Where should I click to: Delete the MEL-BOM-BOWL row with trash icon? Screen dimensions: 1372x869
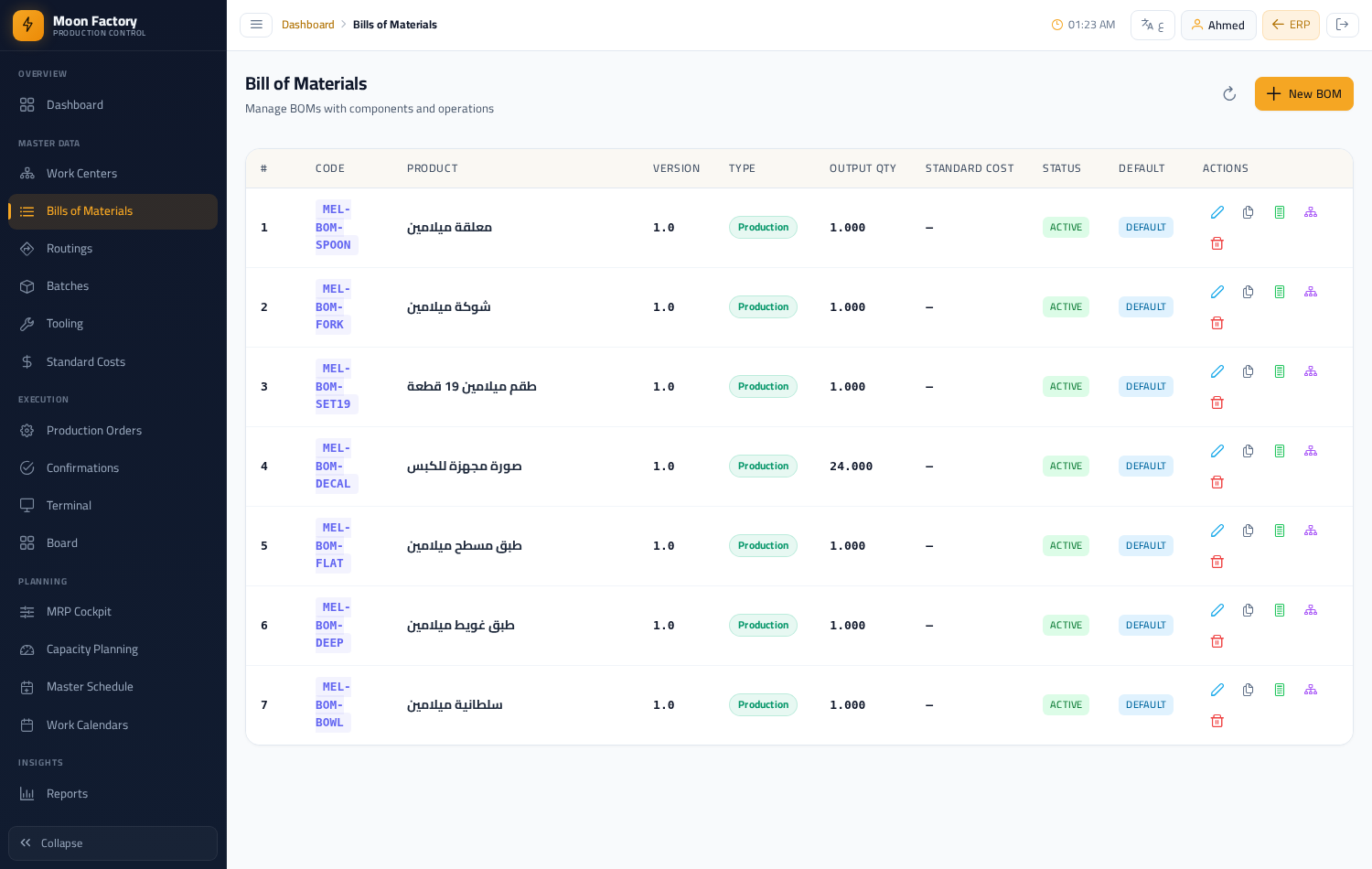point(1217,721)
